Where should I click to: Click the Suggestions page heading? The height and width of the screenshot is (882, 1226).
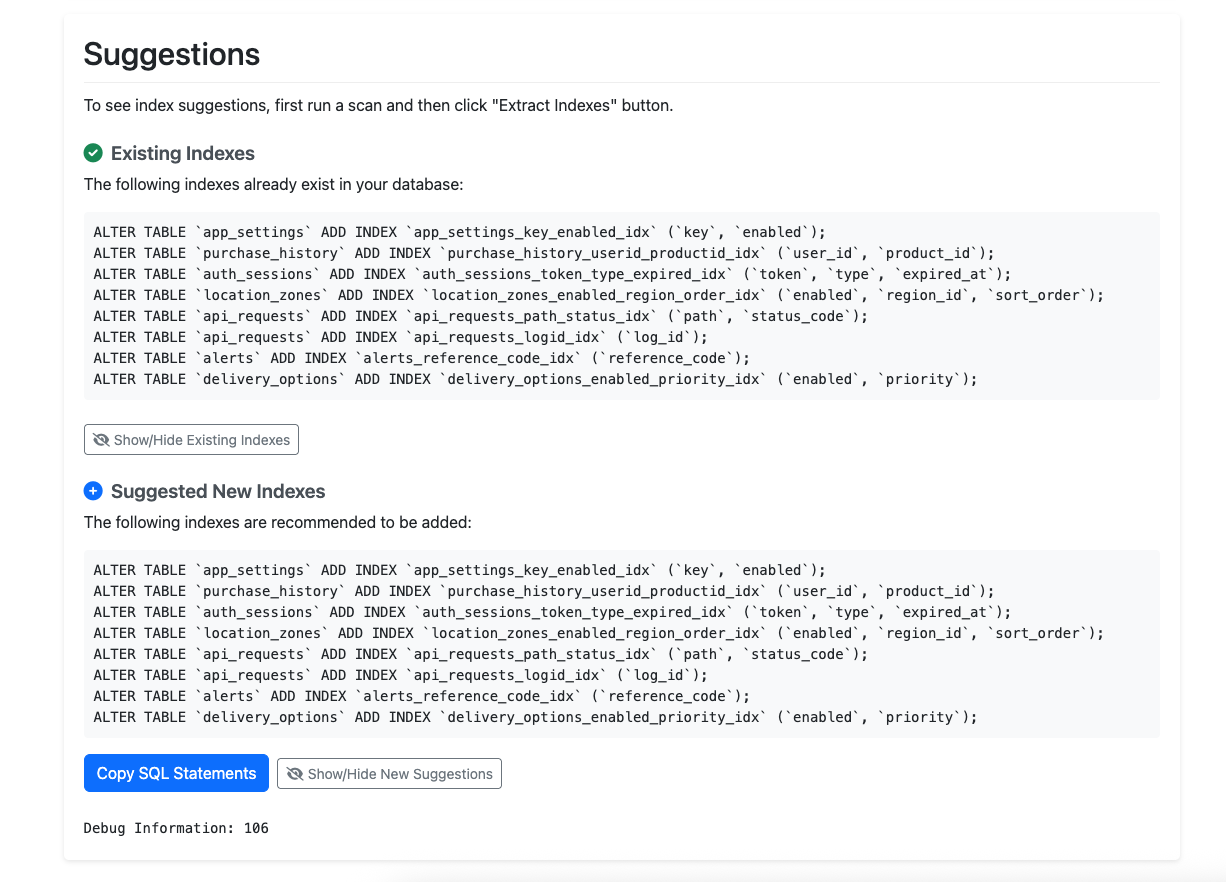pos(172,54)
